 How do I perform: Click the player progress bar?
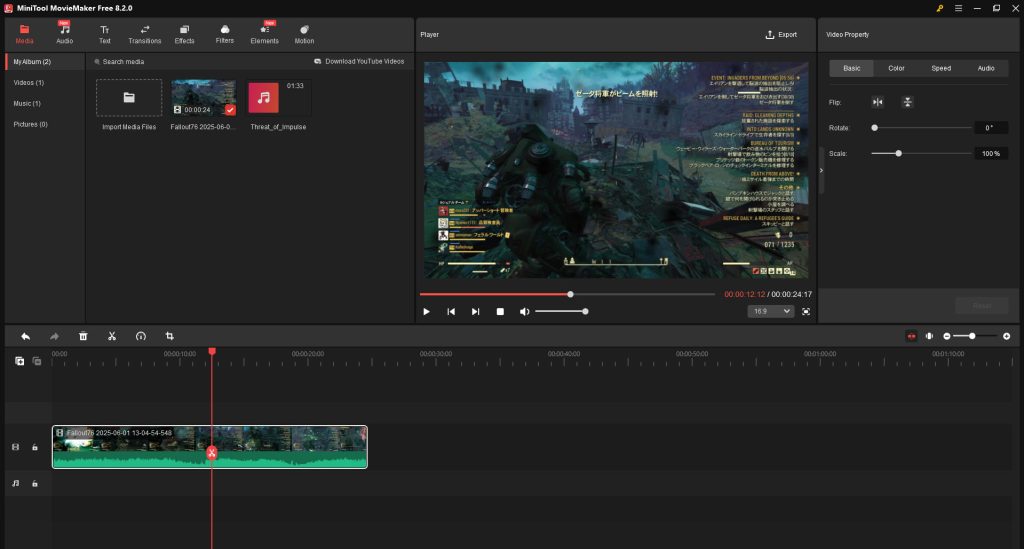coord(567,294)
